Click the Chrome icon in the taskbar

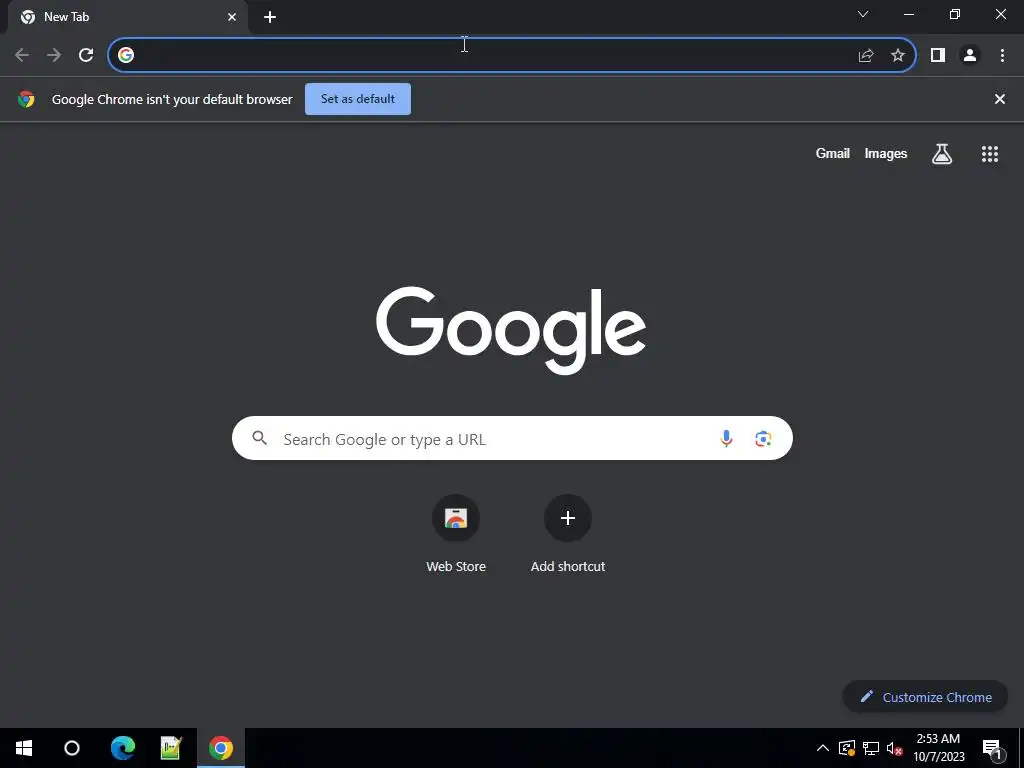tap(221, 748)
